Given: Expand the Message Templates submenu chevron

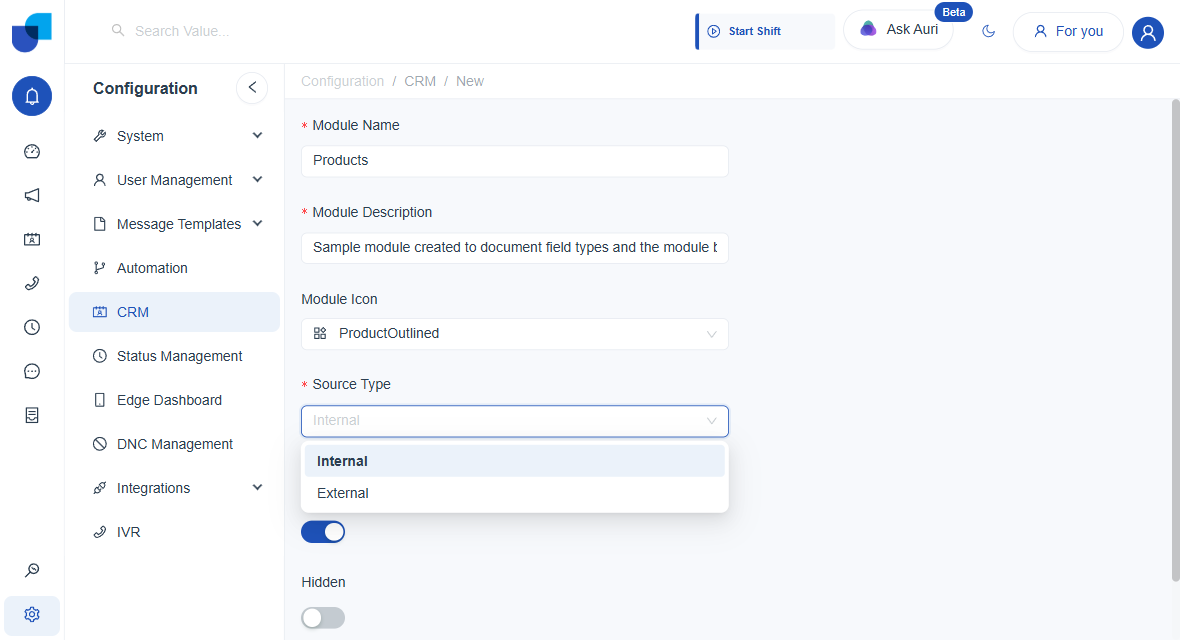Looking at the screenshot, I should point(257,224).
